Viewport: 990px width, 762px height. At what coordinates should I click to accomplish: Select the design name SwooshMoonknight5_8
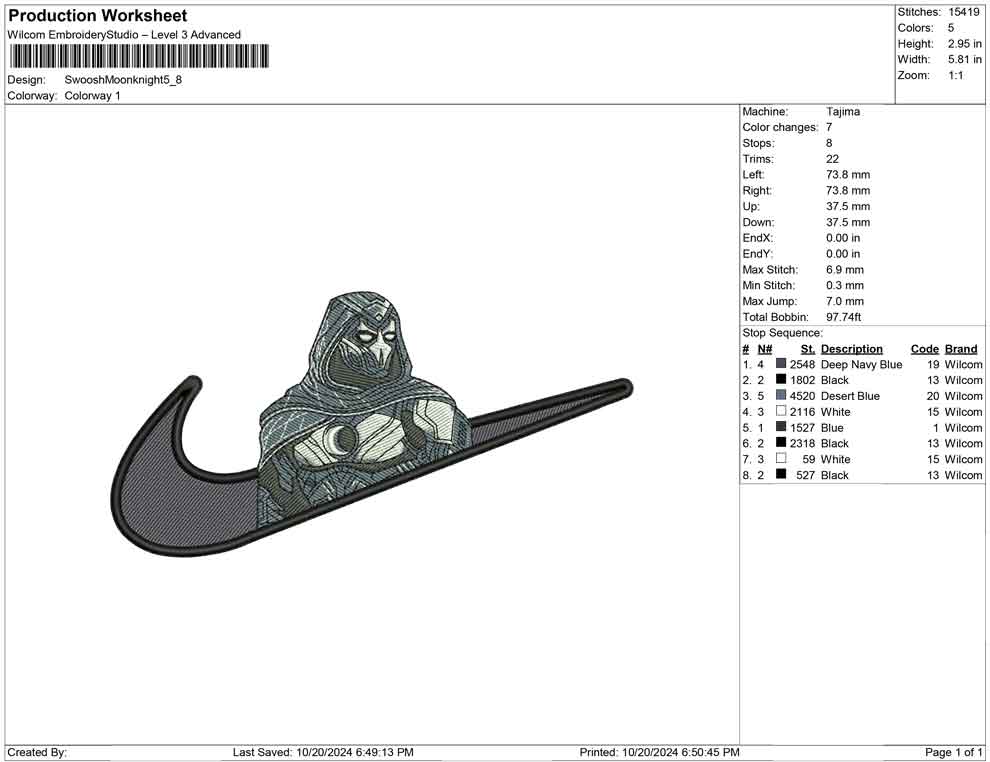[x=123, y=80]
